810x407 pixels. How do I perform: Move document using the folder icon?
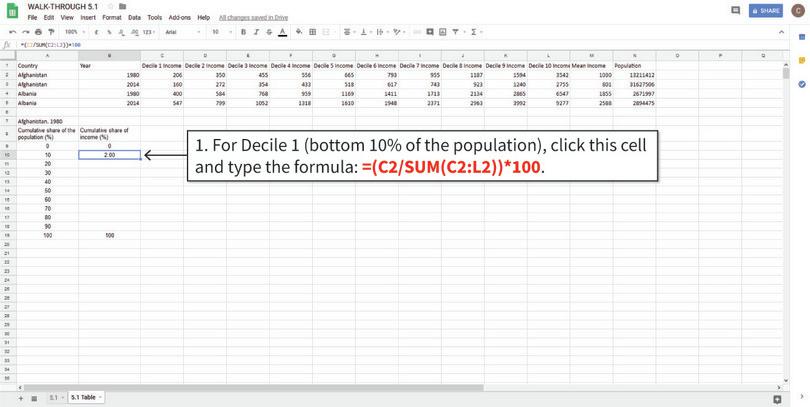(x=122, y=7)
